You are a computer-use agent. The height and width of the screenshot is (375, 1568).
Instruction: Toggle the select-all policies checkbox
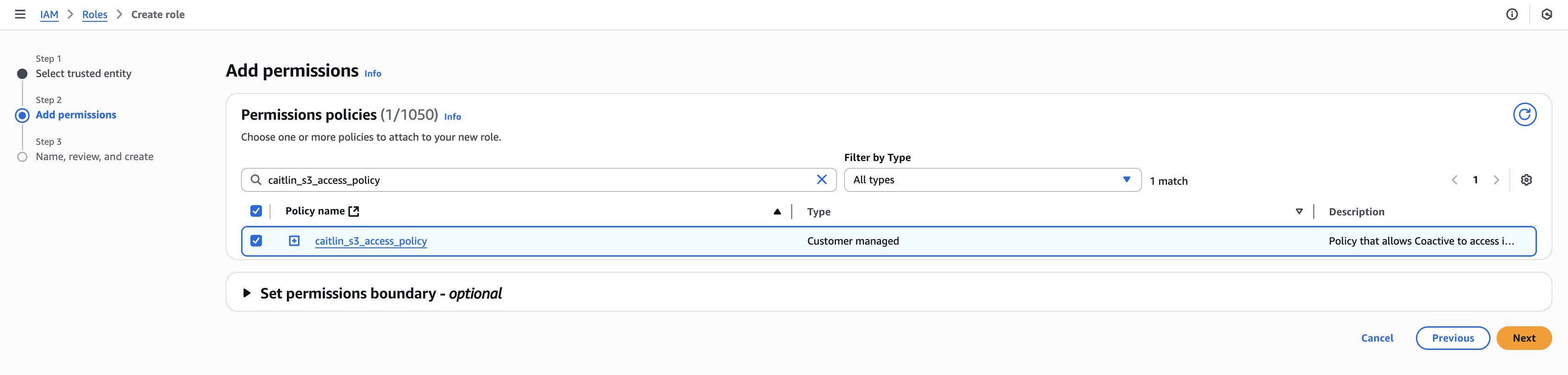coord(255,211)
